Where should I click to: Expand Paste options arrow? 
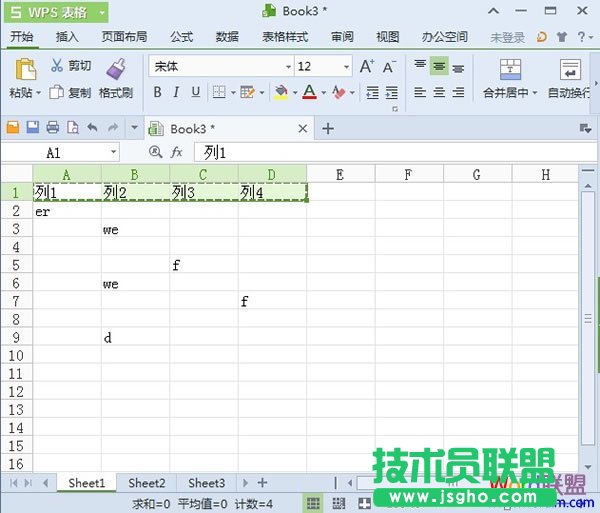(38, 93)
